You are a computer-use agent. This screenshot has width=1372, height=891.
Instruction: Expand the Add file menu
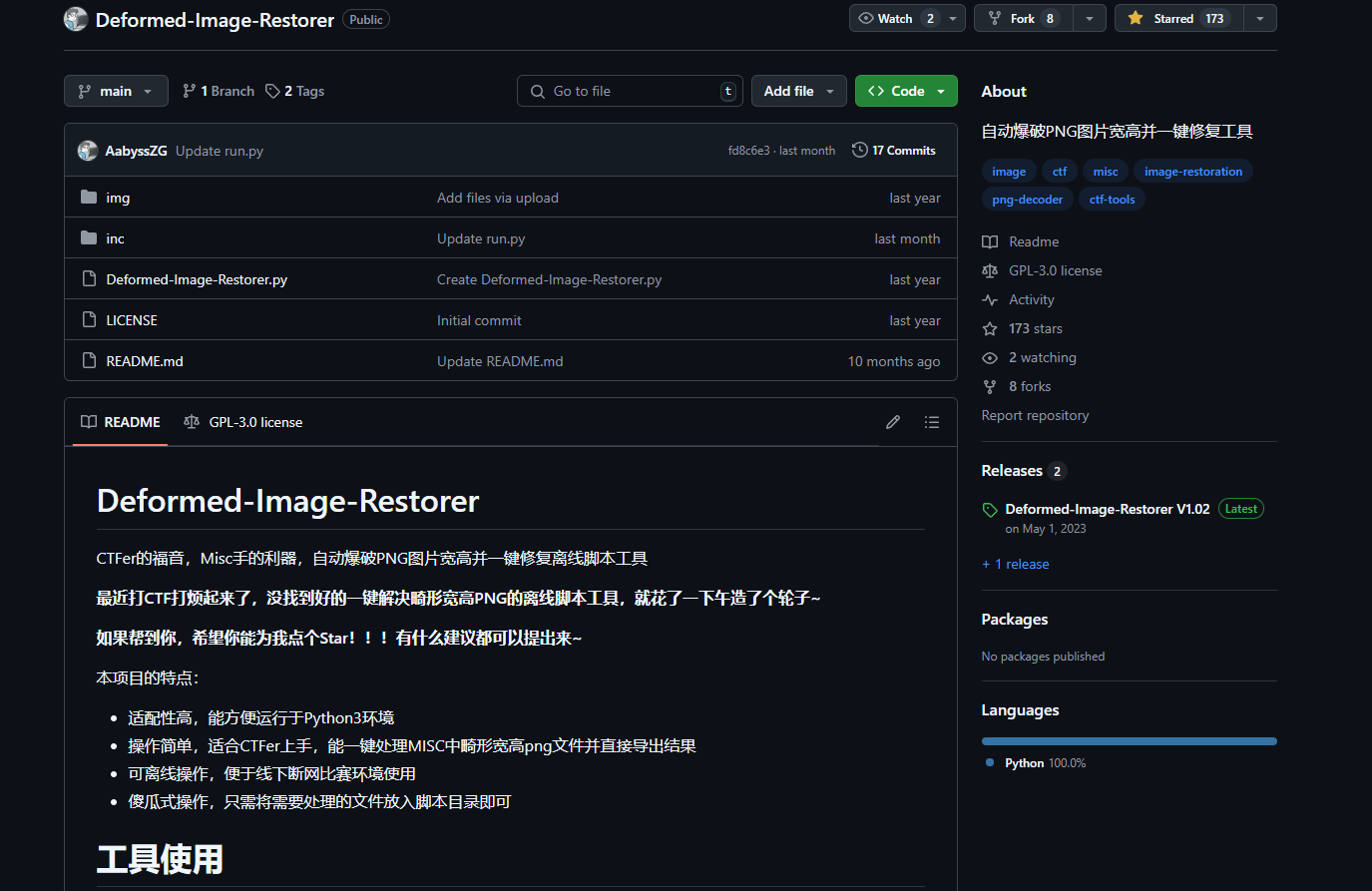798,91
